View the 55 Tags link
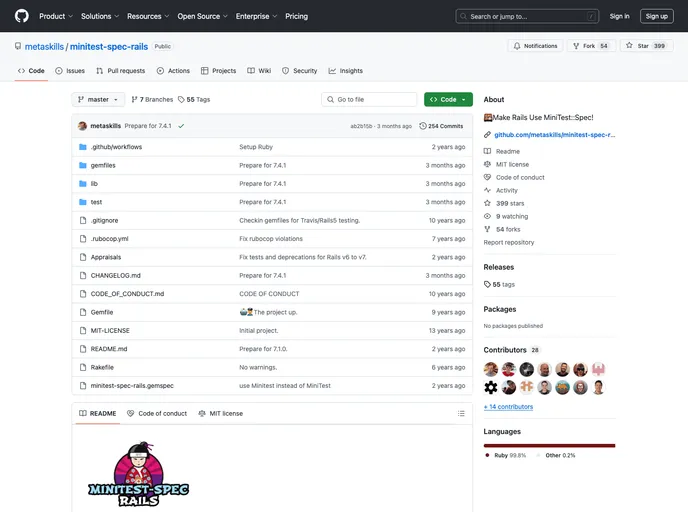688x512 pixels. point(194,100)
